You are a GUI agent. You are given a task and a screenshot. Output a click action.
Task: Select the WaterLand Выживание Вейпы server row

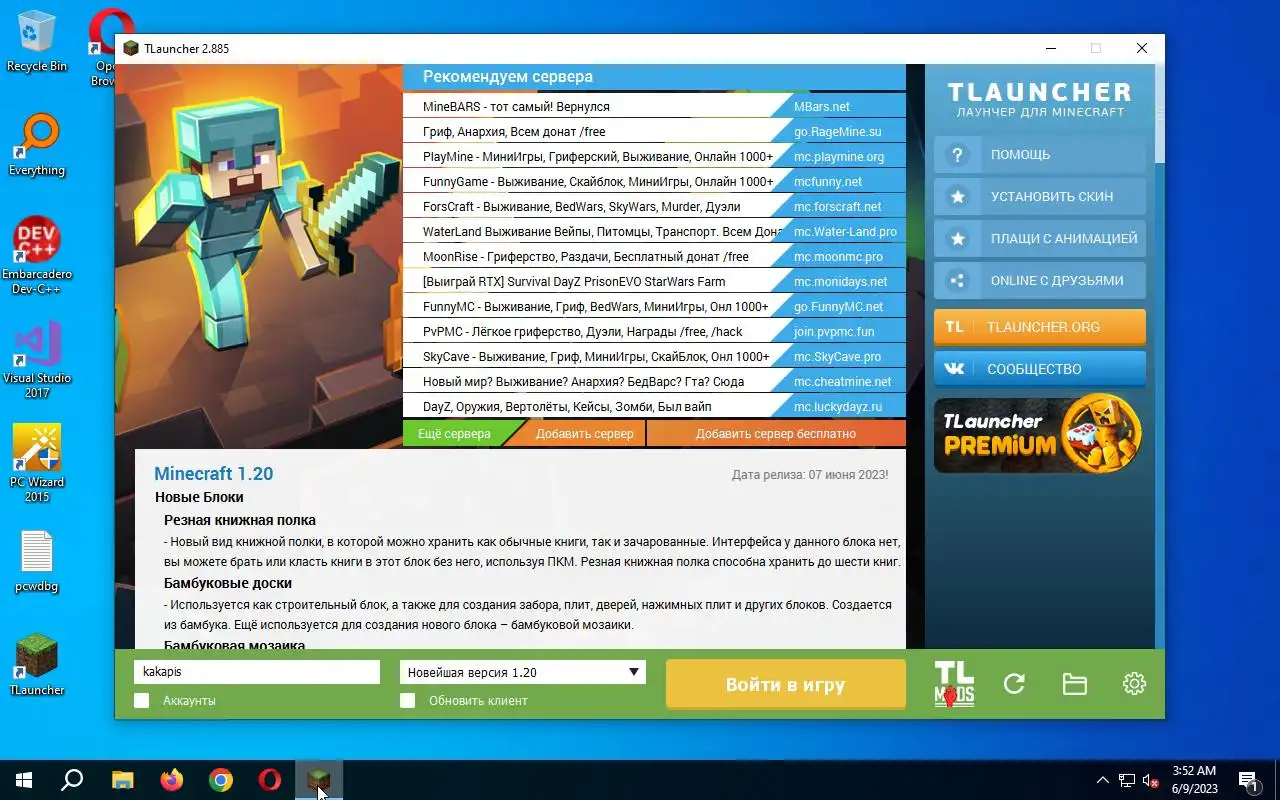click(654, 231)
